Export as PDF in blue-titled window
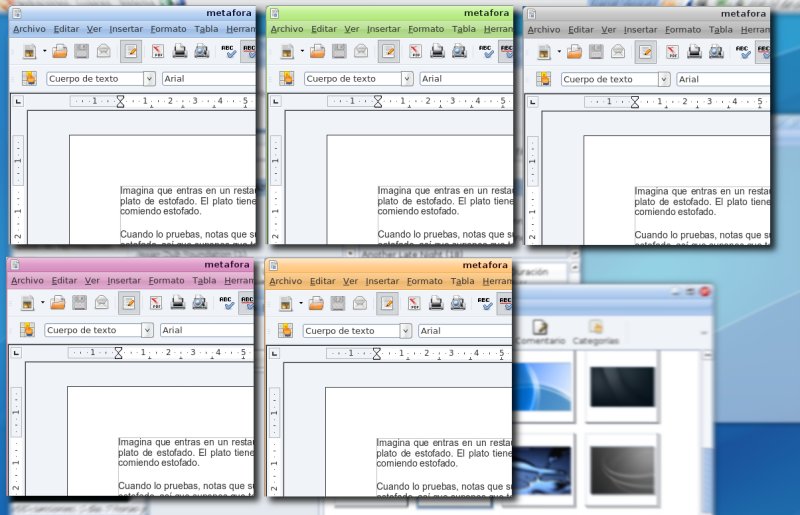The width and height of the screenshot is (800, 515). click(158, 51)
